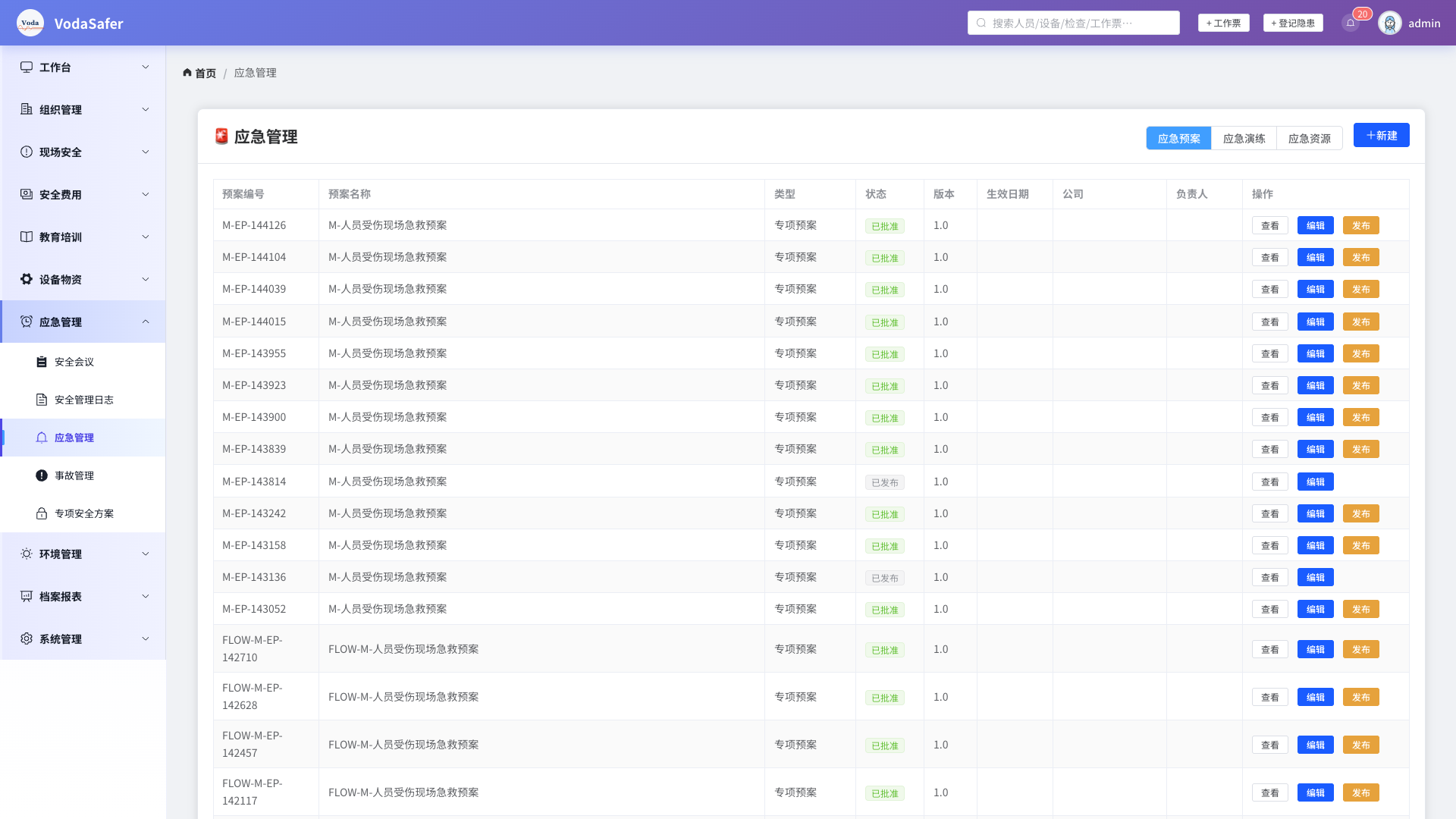Image resolution: width=1456 pixels, height=819 pixels.
Task: Open the admin user avatar
Action: (x=1390, y=23)
